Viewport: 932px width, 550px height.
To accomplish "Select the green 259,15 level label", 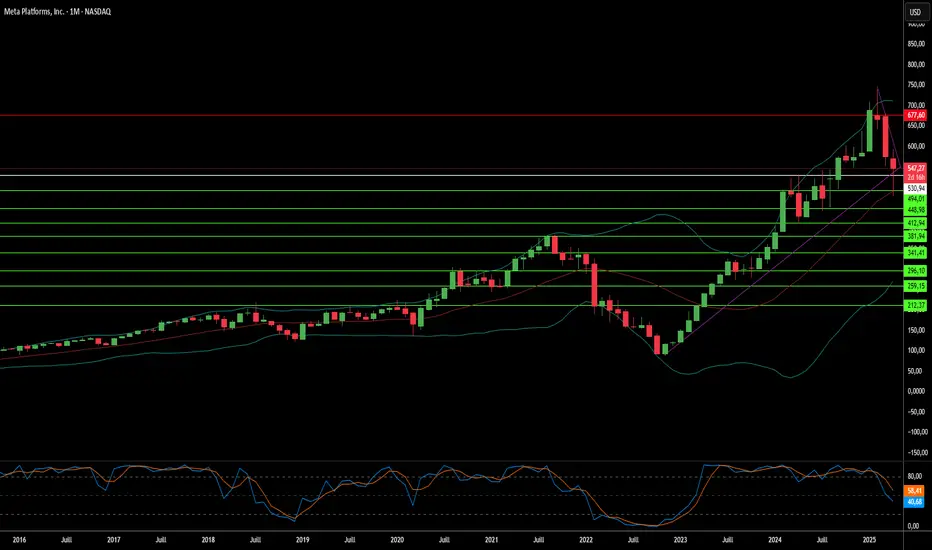I will coord(915,286).
